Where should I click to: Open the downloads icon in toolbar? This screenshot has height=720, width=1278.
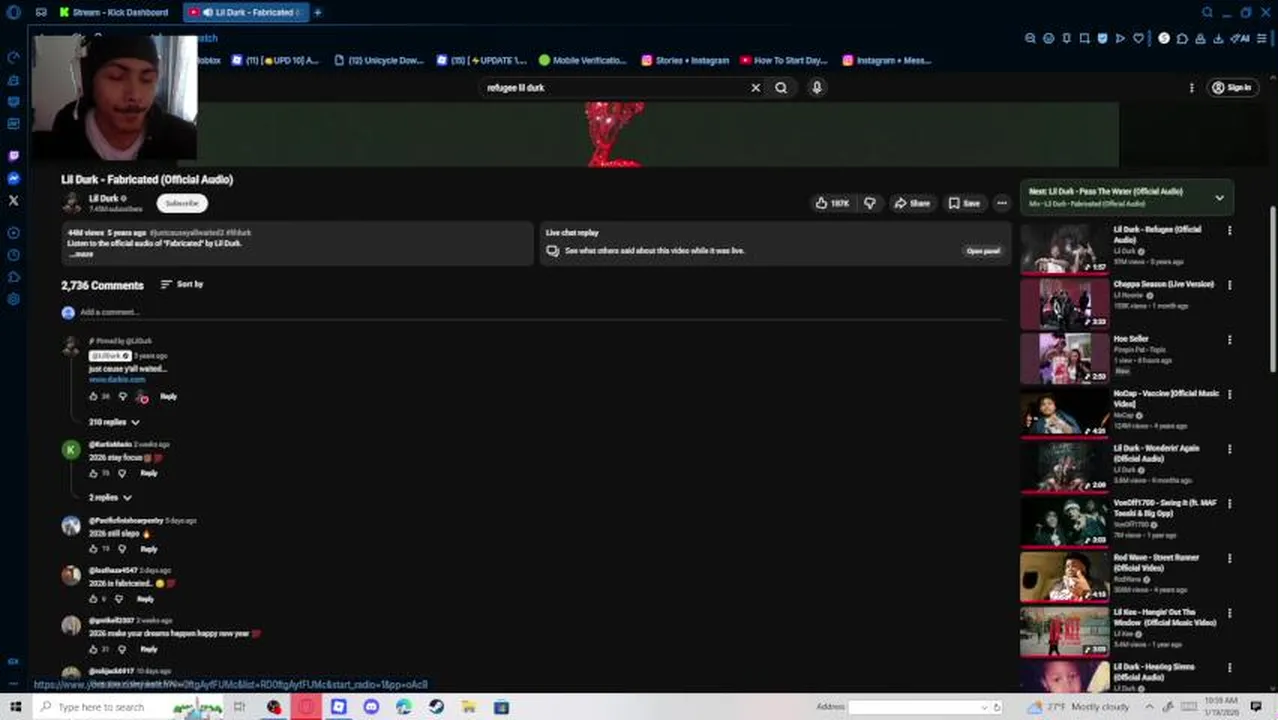pos(1219,38)
